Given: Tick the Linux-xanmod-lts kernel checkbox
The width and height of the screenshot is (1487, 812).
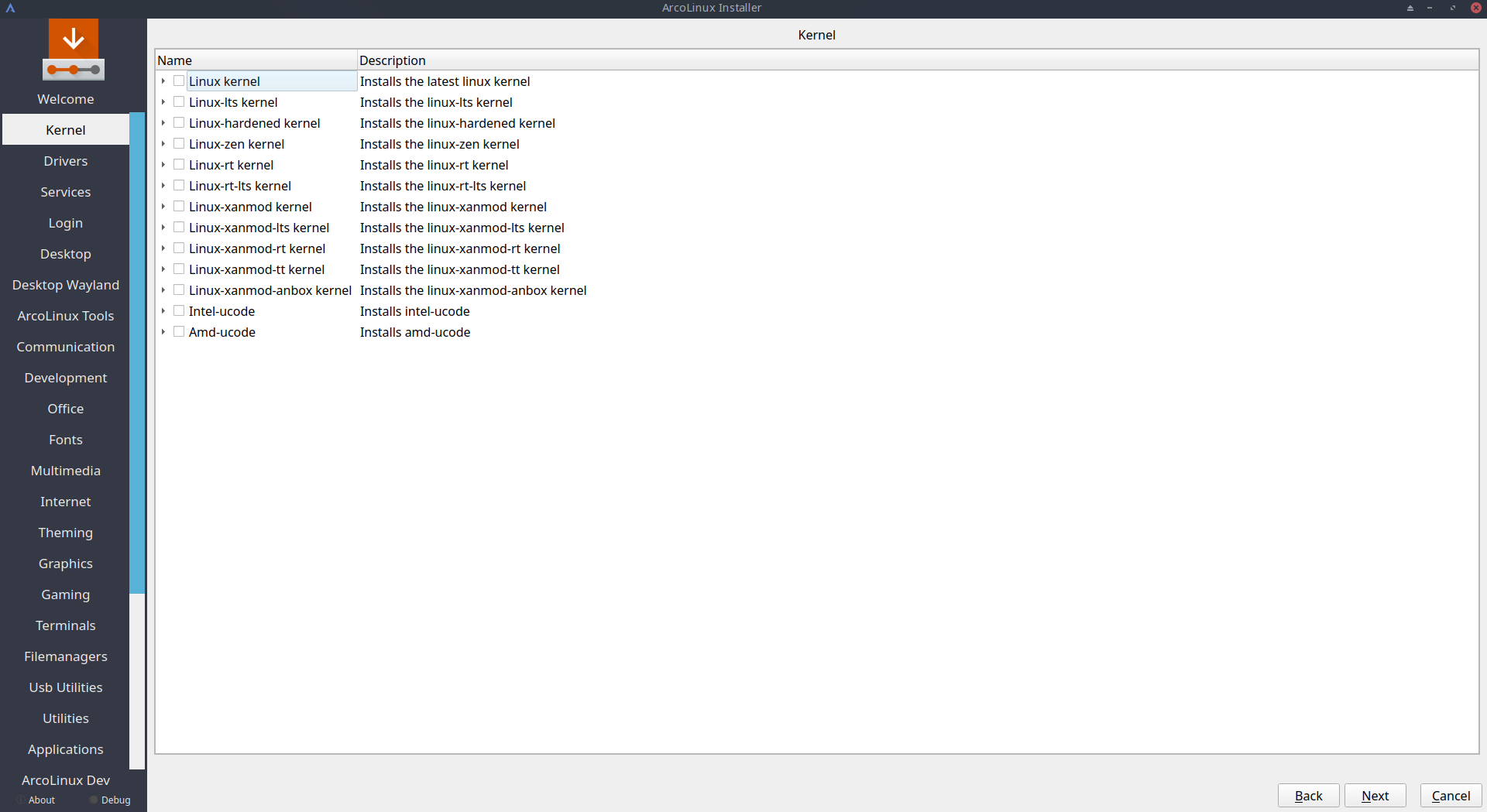Looking at the screenshot, I should 179,228.
